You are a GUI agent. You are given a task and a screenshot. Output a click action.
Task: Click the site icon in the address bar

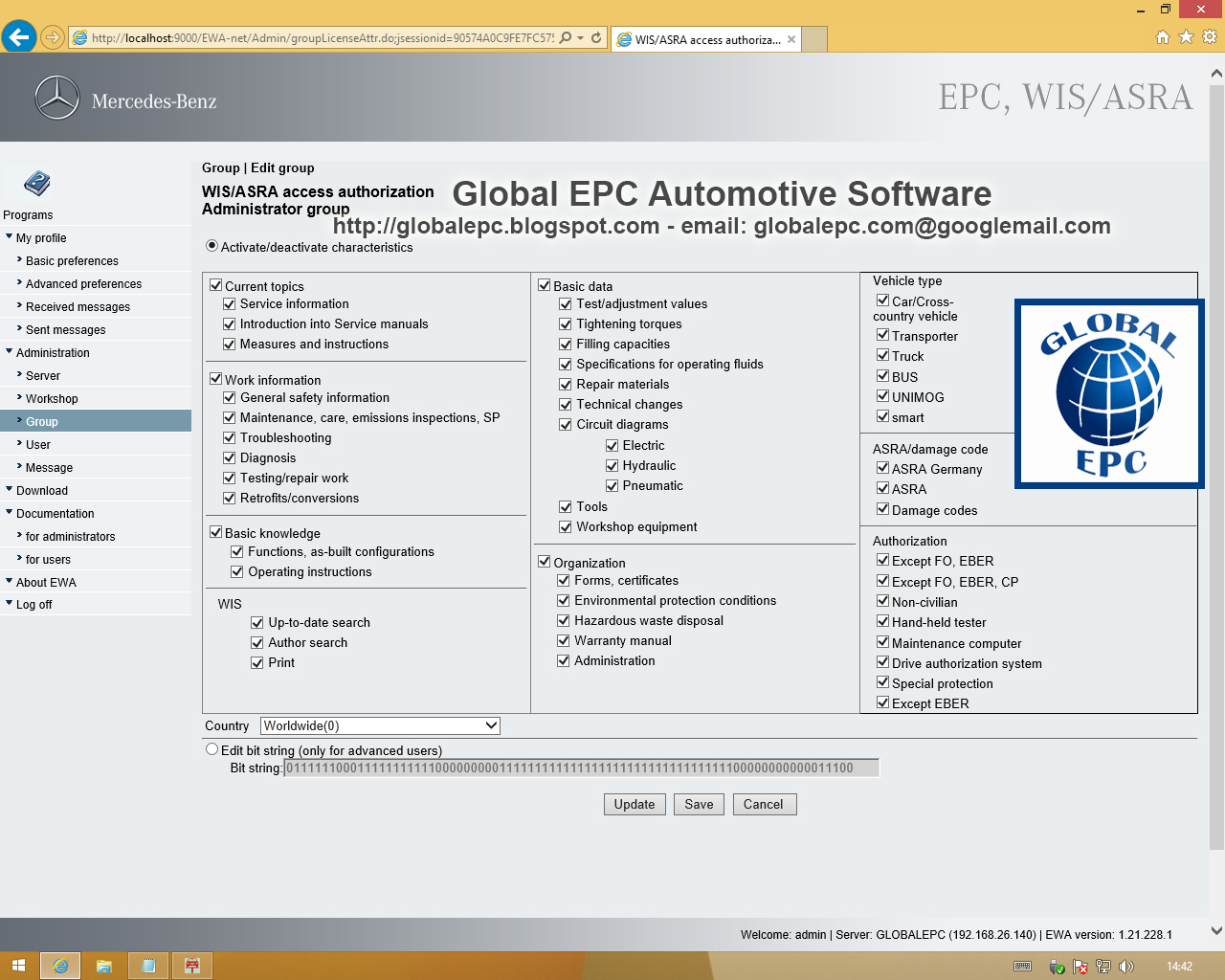tap(80, 38)
